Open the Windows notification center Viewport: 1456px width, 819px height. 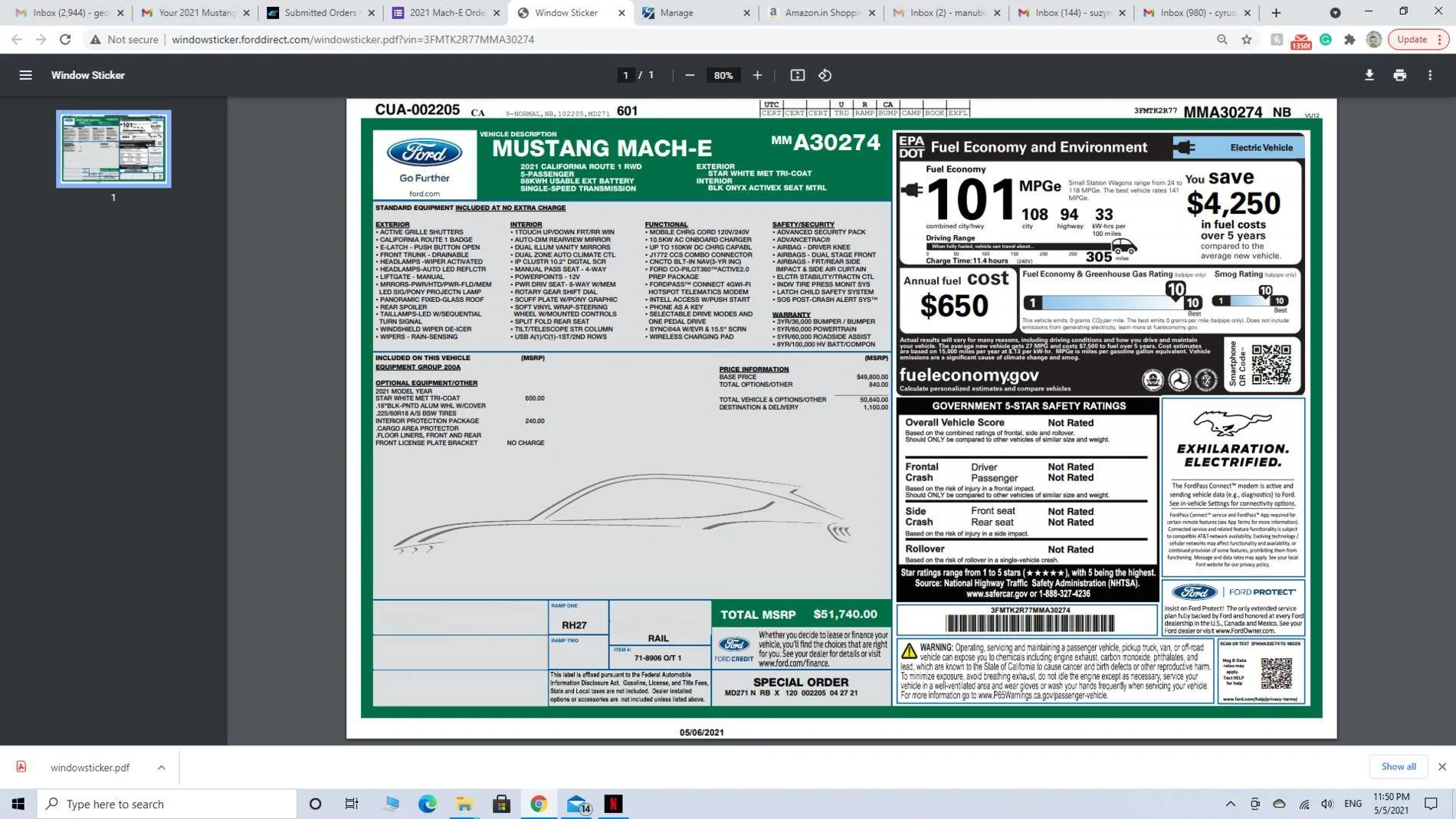tap(1431, 804)
